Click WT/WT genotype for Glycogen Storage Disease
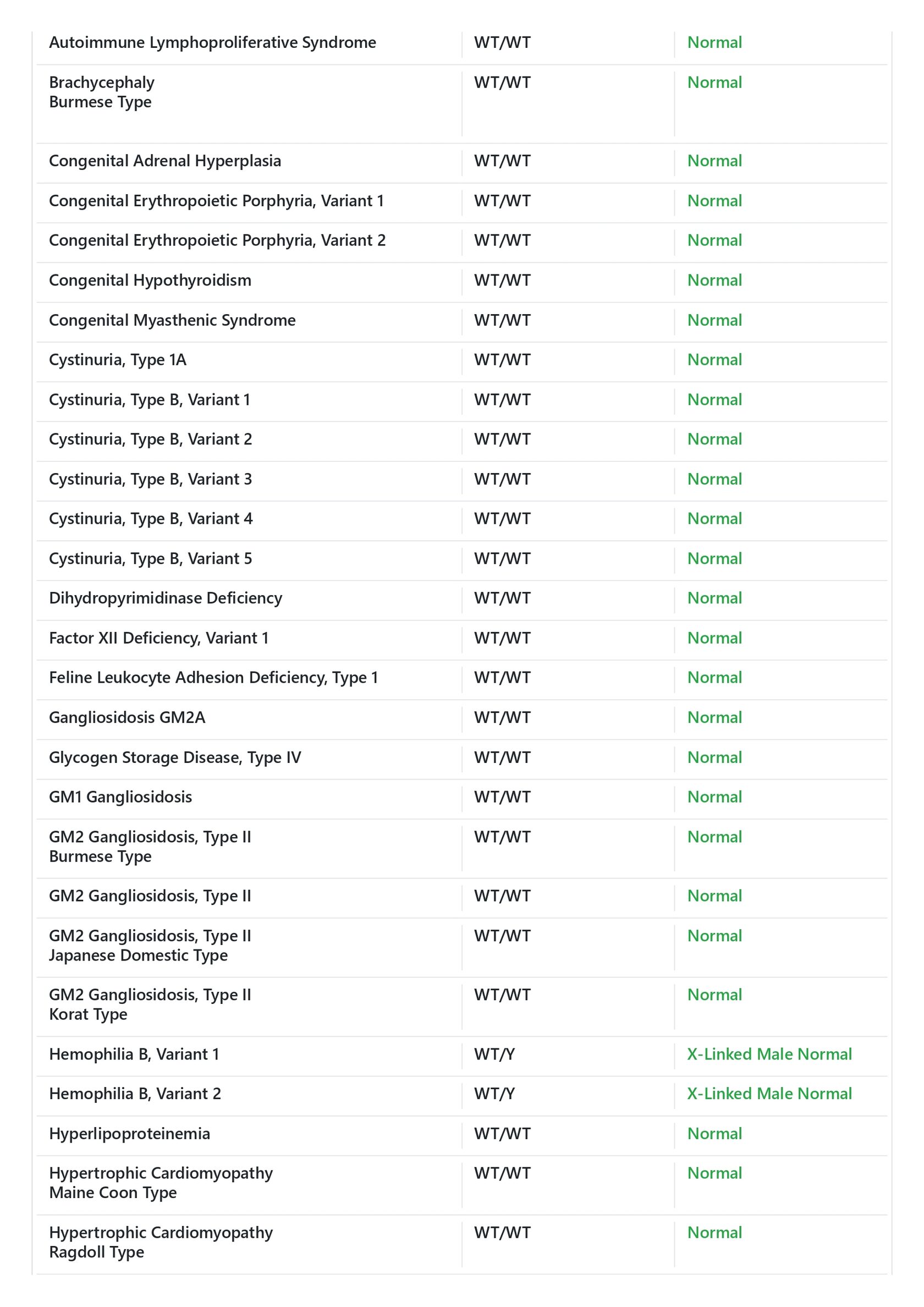 pyautogui.click(x=502, y=757)
